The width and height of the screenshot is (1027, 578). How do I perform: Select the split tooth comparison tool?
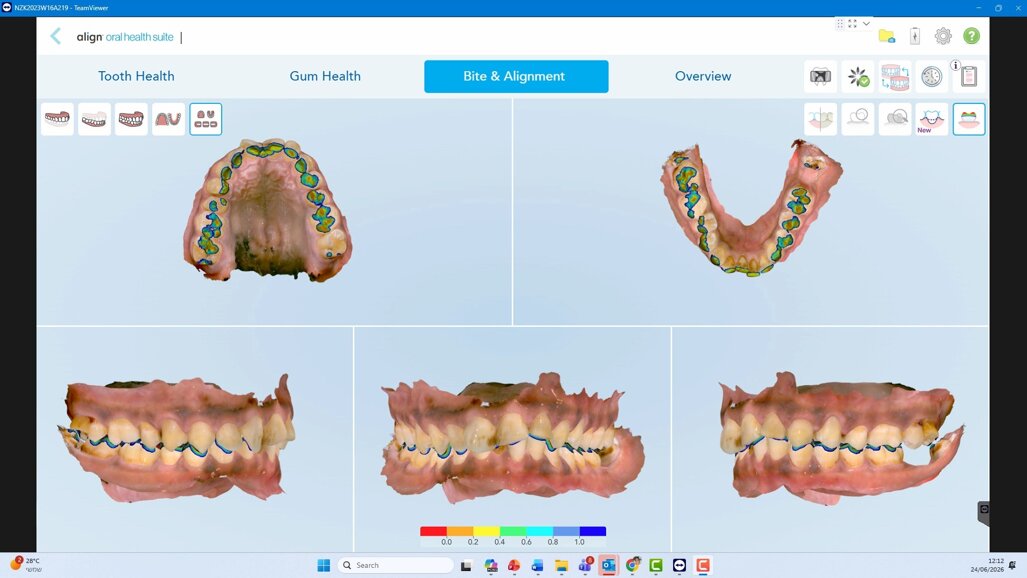820,119
